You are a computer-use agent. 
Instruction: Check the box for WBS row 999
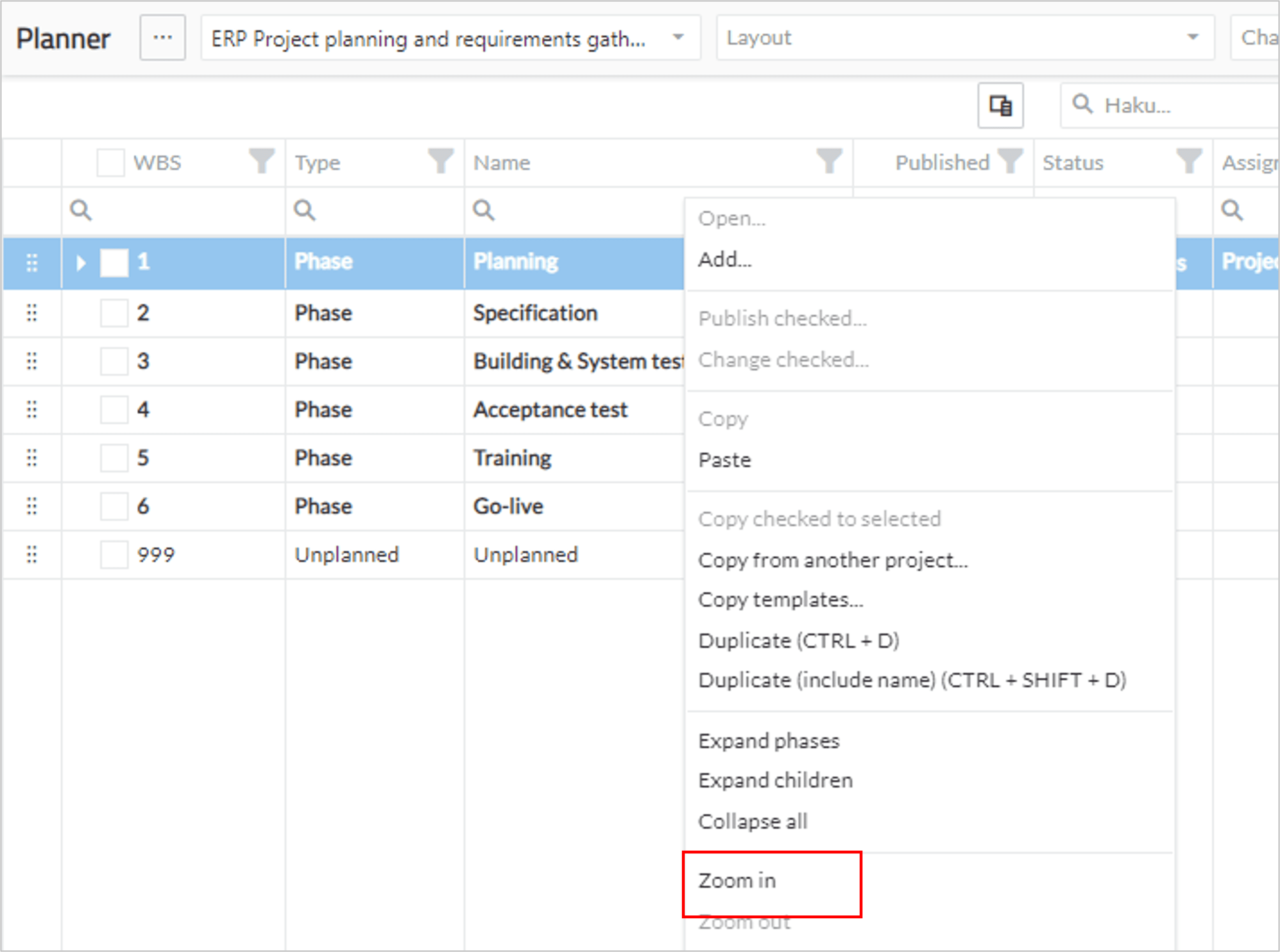click(114, 555)
